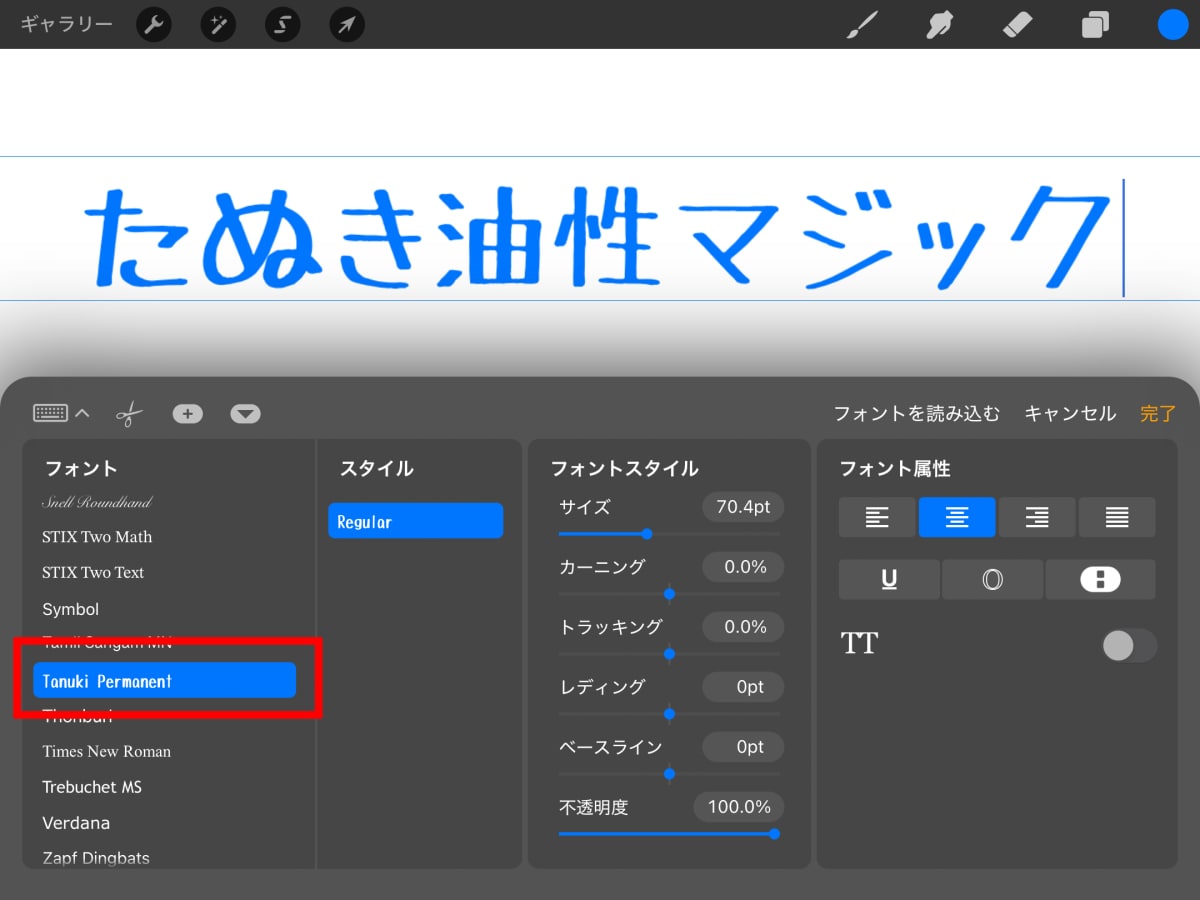Screen dimensions: 1200x900
Task: Return to the ギャラリー gallery
Action: [66, 25]
